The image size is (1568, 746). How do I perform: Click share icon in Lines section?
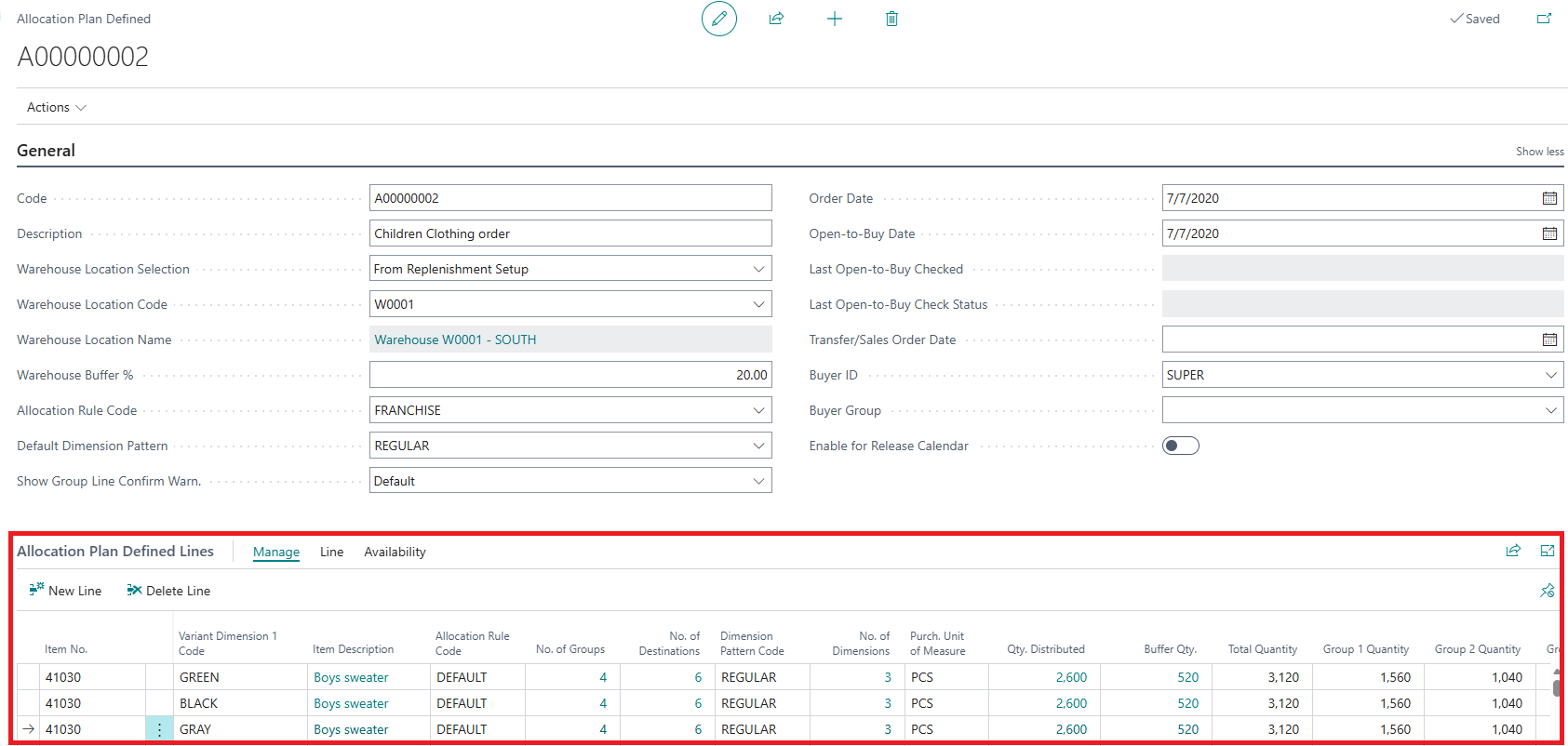tap(1513, 551)
